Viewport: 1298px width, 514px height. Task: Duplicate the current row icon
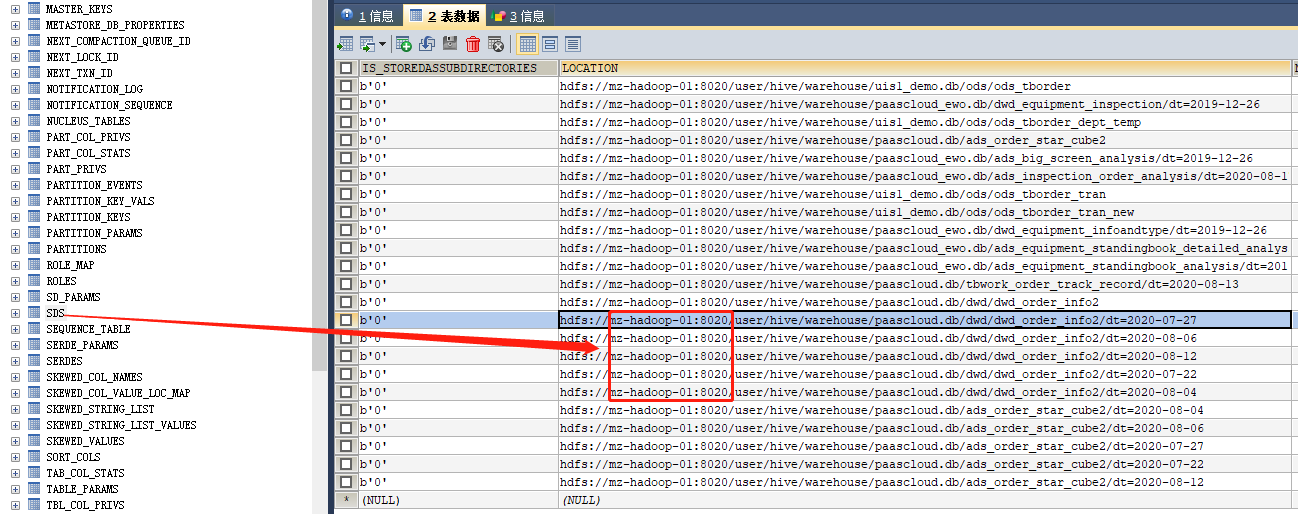pyautogui.click(x=427, y=44)
